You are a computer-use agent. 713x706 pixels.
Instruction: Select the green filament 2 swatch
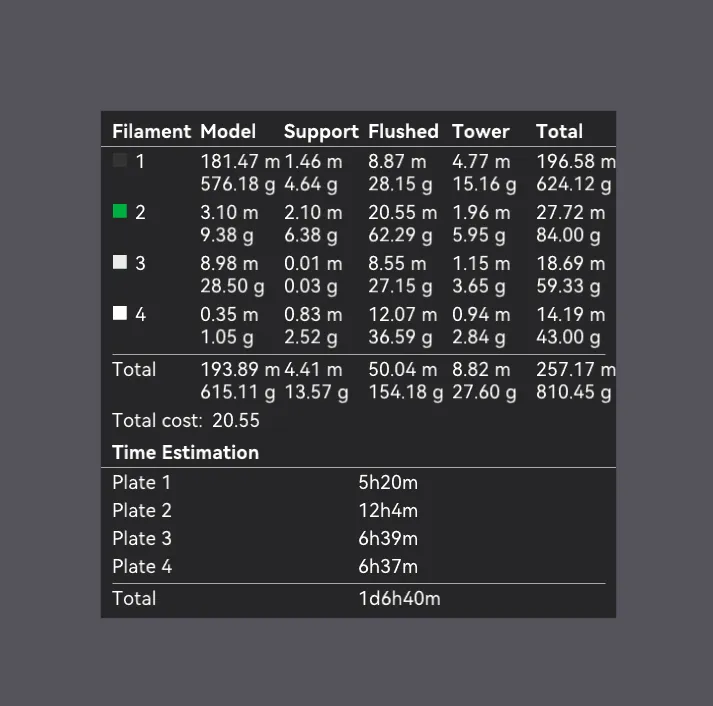(120, 211)
